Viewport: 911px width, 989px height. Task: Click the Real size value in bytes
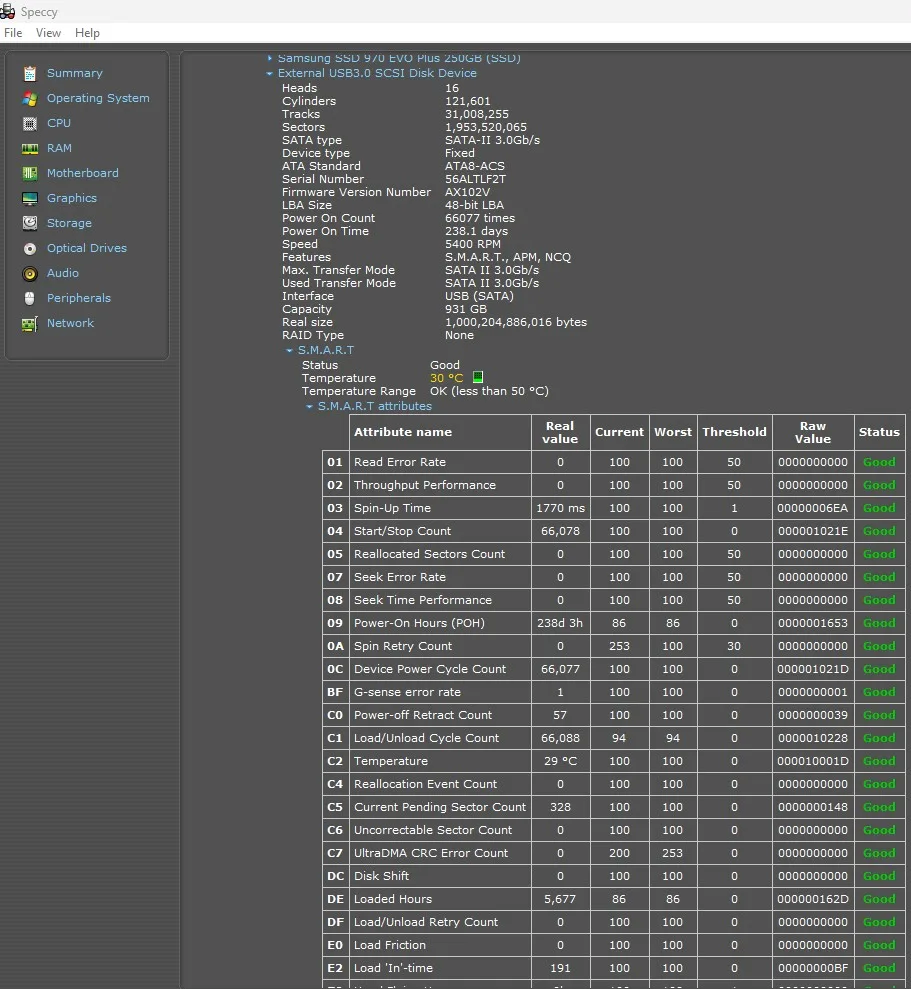516,322
